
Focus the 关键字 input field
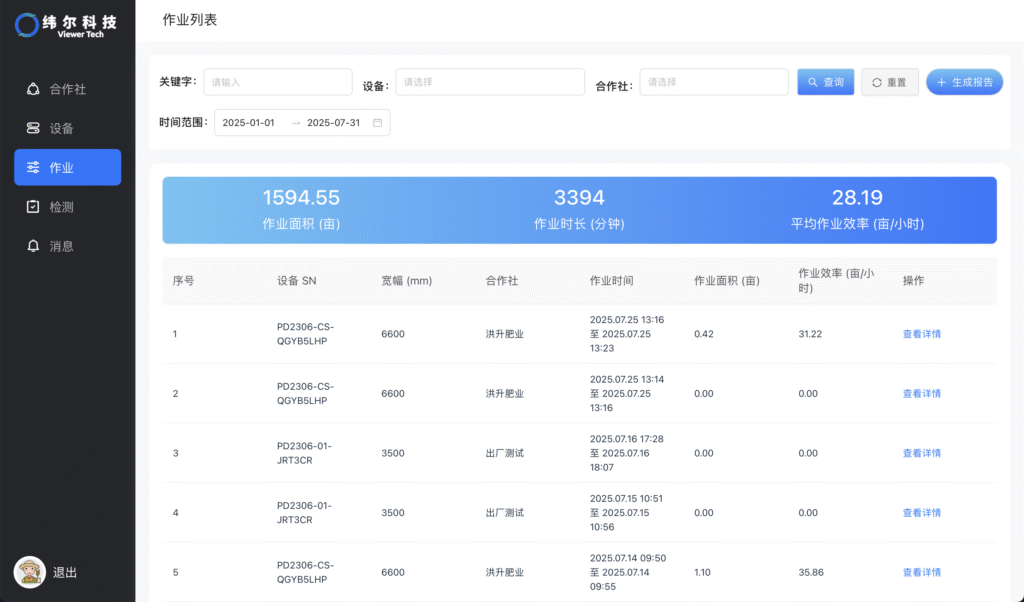[x=278, y=82]
